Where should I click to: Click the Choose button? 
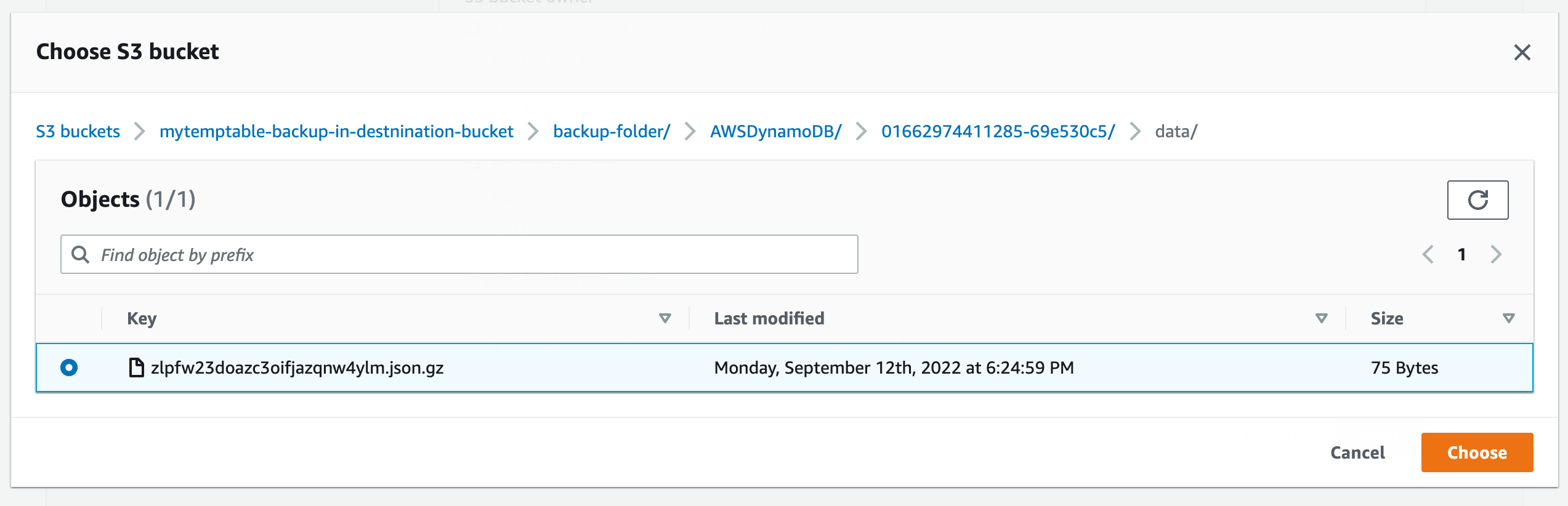pos(1476,452)
